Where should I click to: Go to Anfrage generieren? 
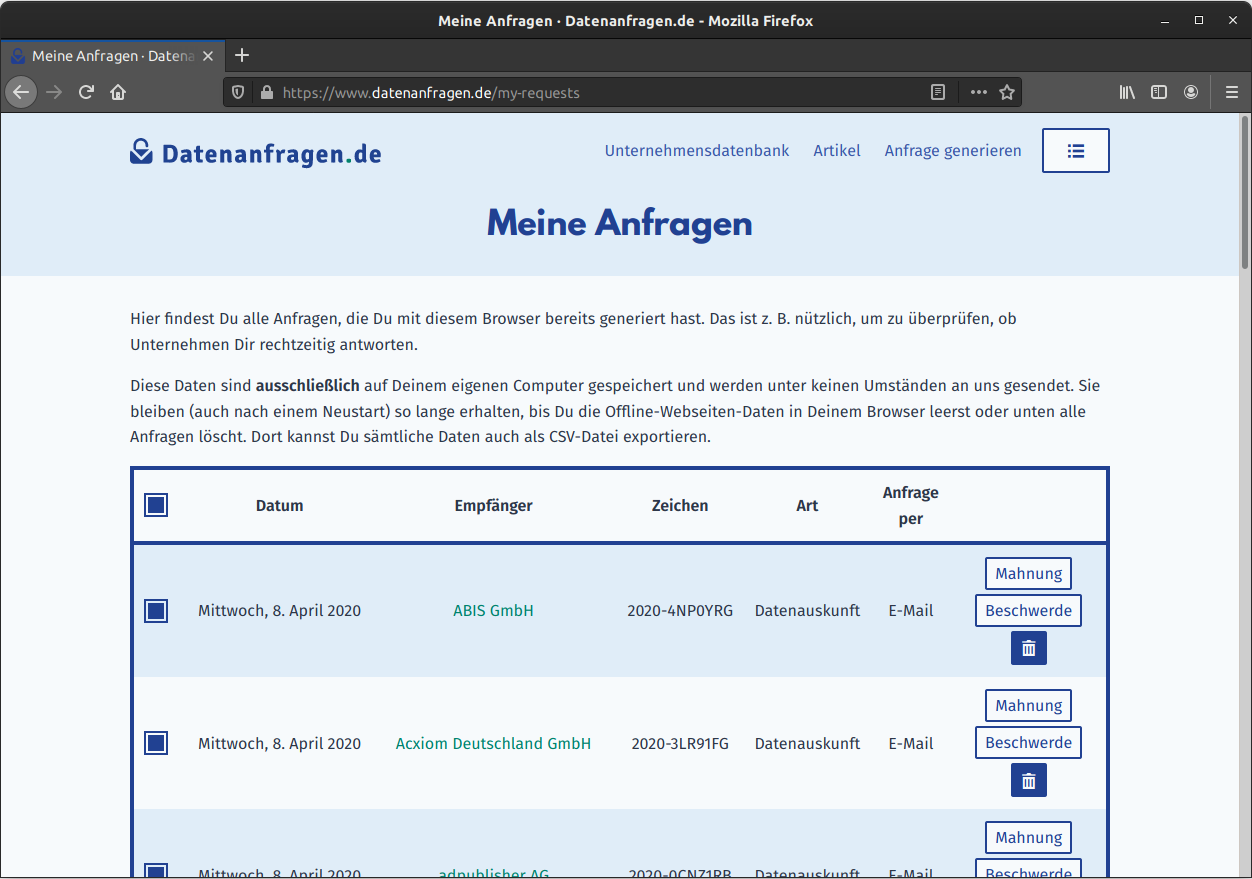point(953,151)
